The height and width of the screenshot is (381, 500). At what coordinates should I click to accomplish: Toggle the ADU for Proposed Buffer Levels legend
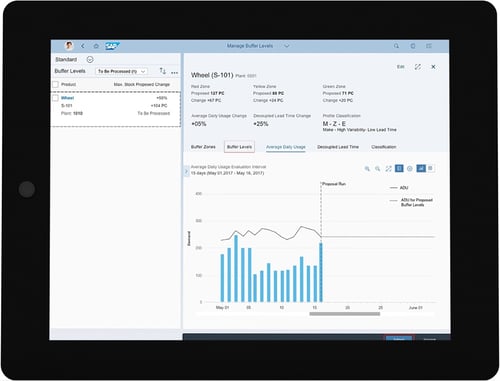411,202
